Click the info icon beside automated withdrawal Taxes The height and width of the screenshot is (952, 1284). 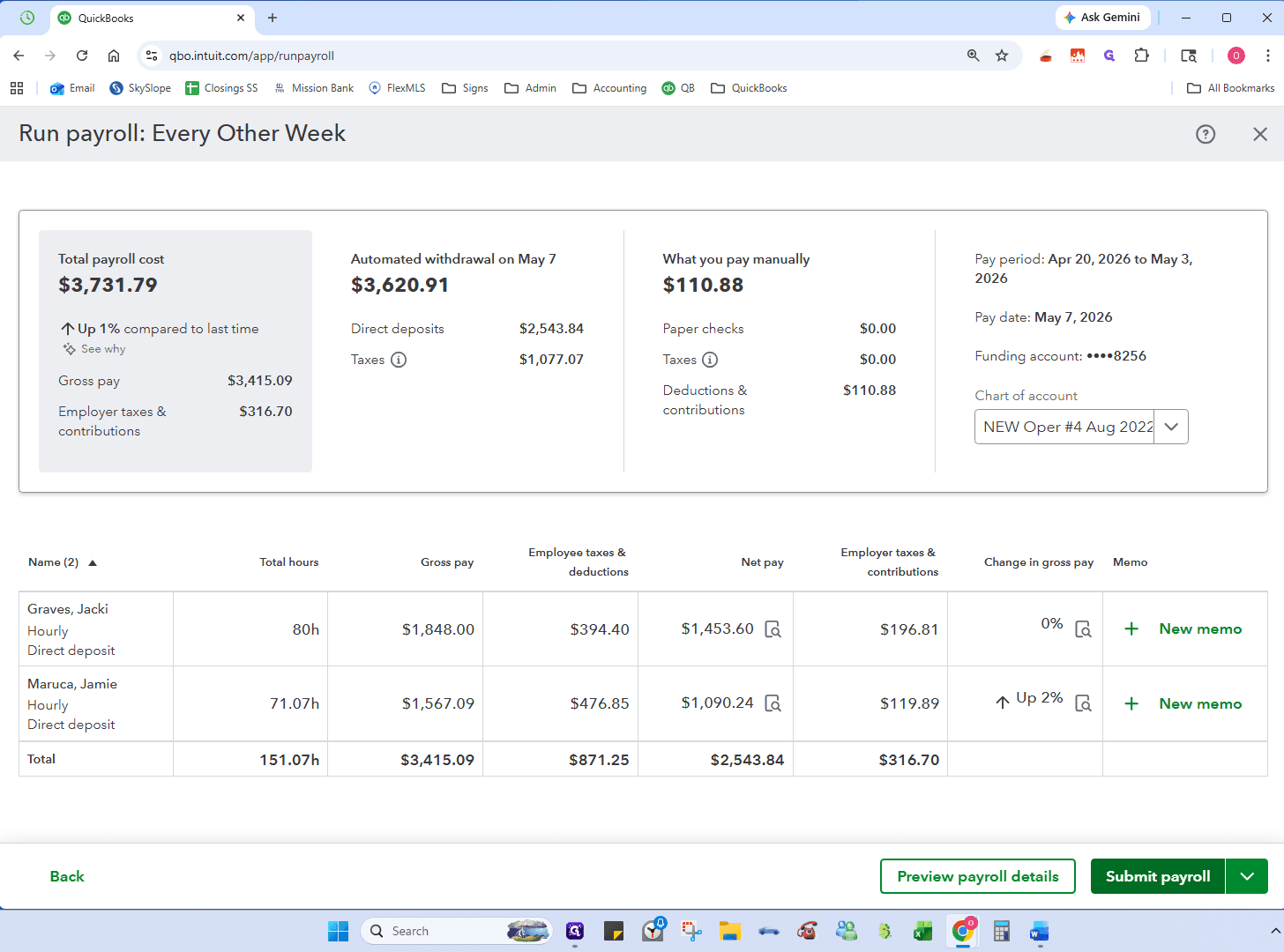pos(399,360)
